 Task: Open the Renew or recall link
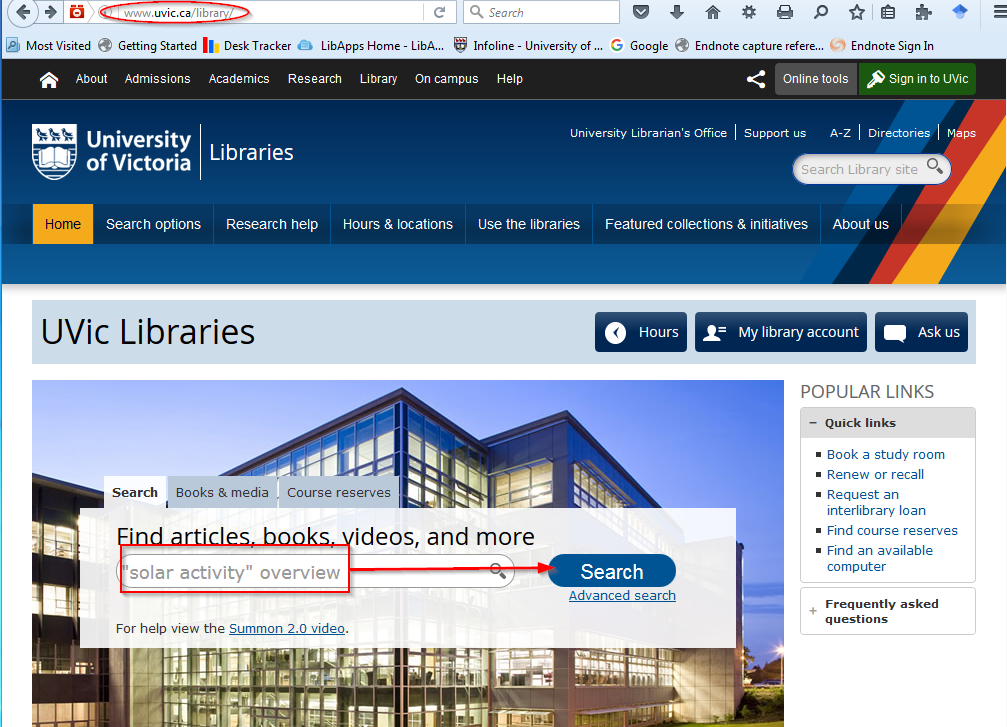tap(875, 474)
